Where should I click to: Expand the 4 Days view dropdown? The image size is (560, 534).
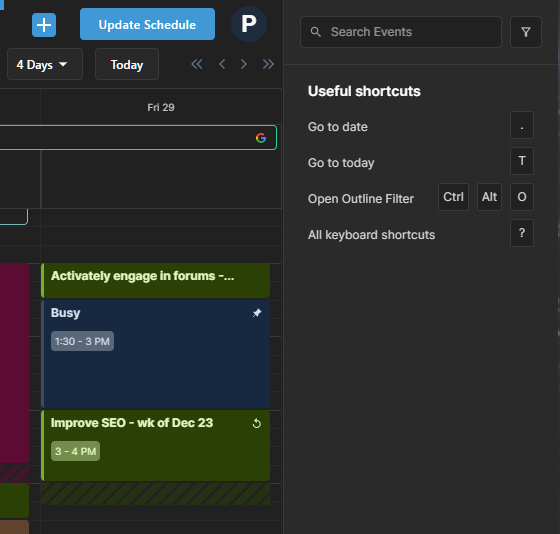pyautogui.click(x=45, y=64)
